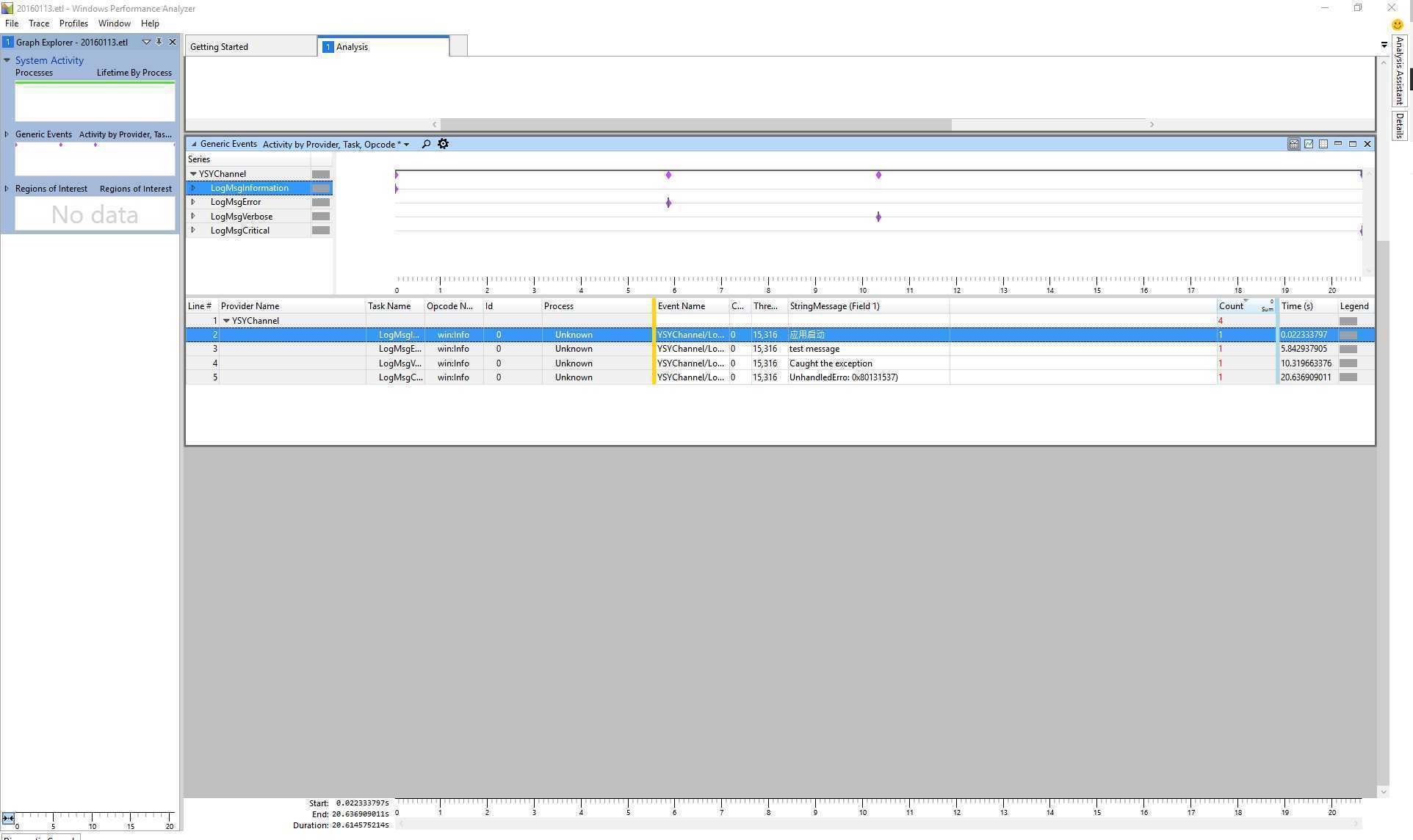Expand the LogMsgError series

(x=193, y=202)
